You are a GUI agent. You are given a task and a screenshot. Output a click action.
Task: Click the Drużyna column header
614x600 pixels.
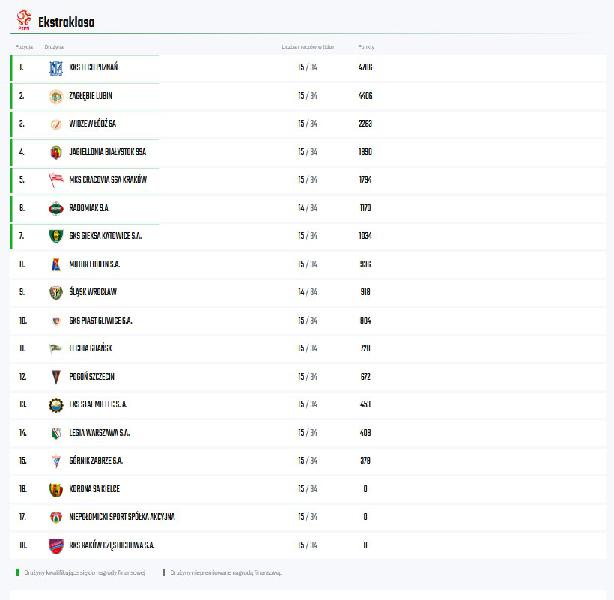(54, 47)
